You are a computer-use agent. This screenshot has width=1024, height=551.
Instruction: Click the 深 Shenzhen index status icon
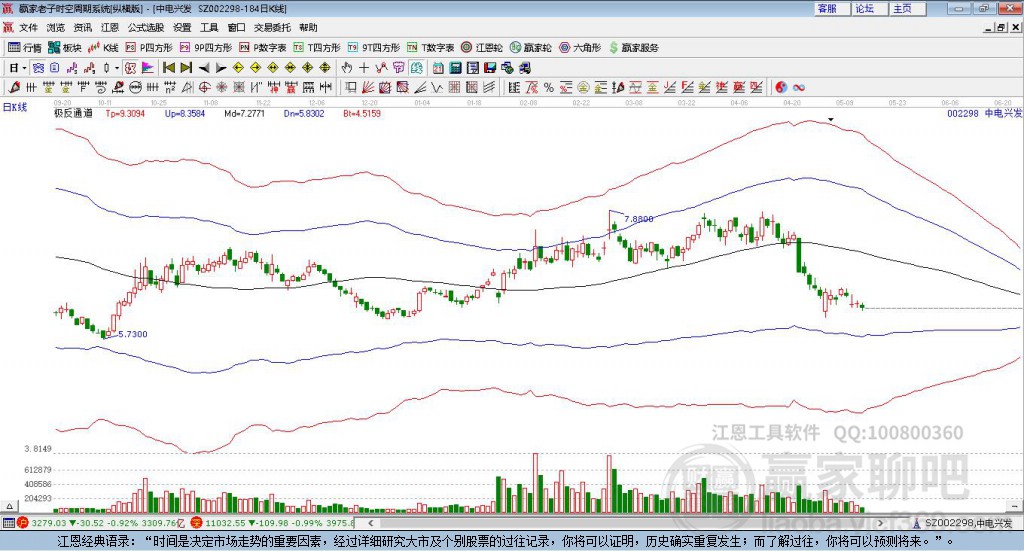[x=197, y=523]
